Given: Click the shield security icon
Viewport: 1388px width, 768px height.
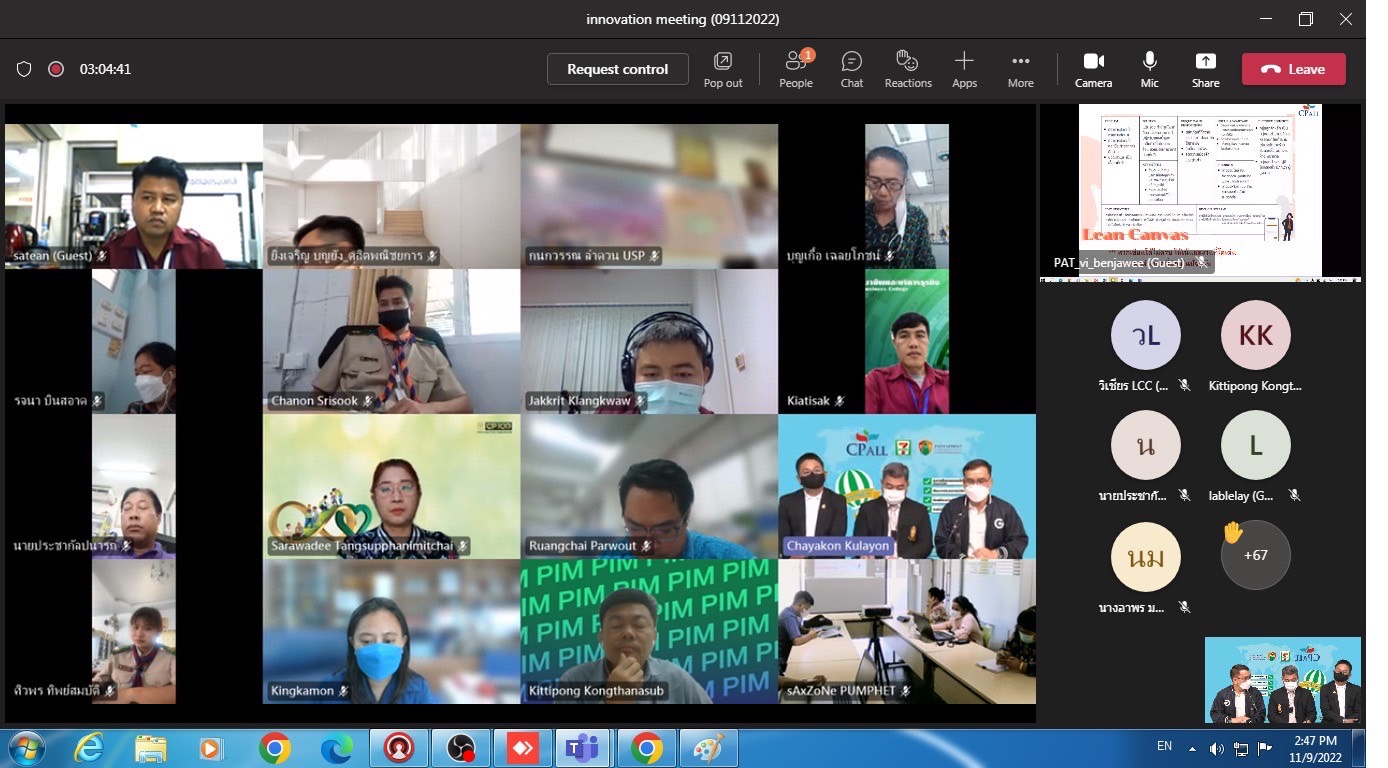Looking at the screenshot, I should coord(24,69).
